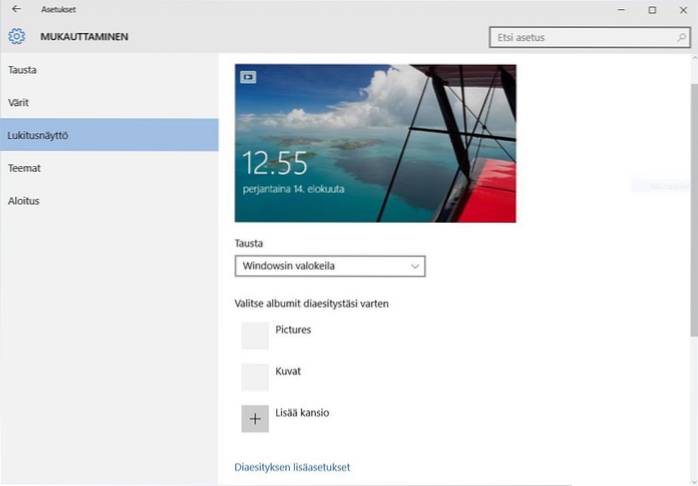
Task: Select the Kuvat album square icon
Action: click(255, 377)
